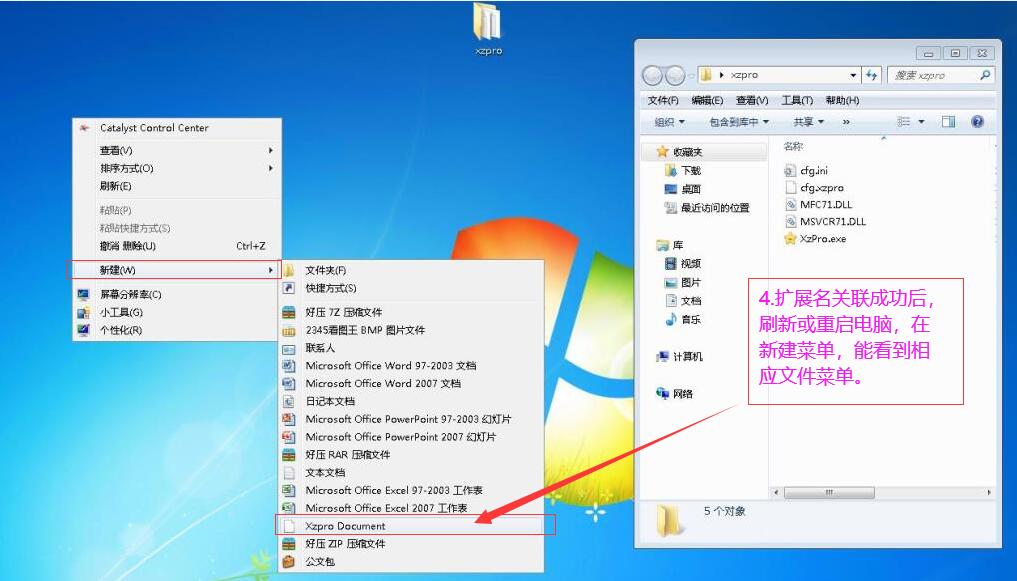Open 桌面 in favorites sidebar

[683, 189]
